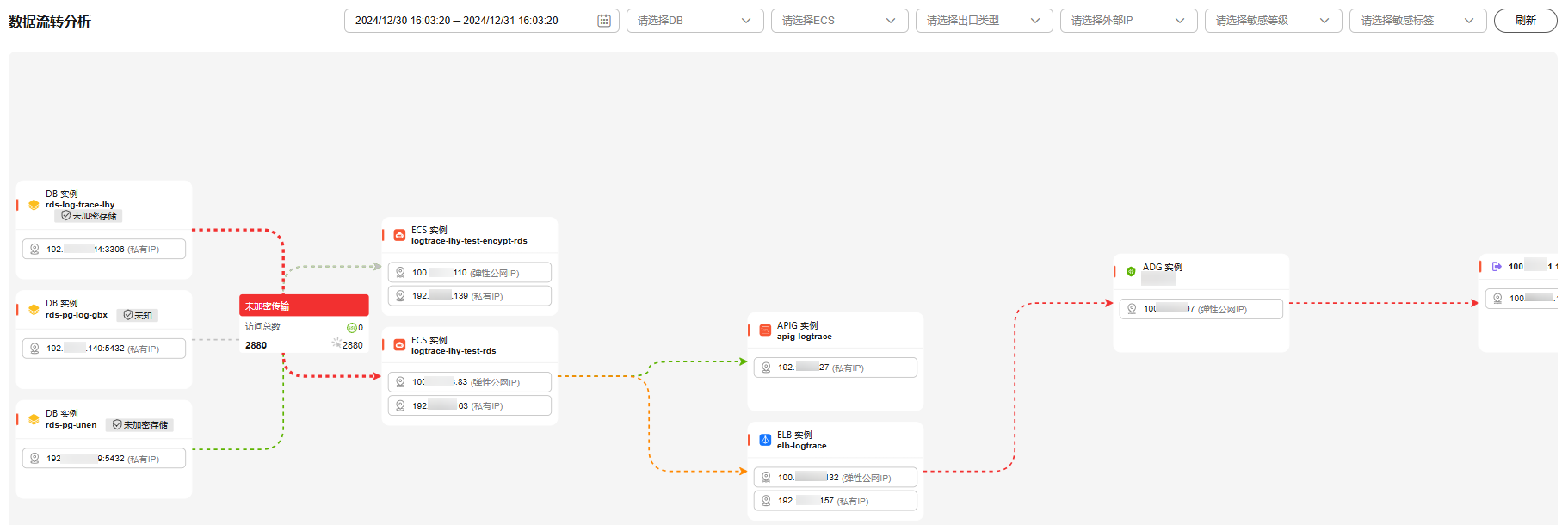Open the 请选择出口类型 dropdown

(984, 21)
